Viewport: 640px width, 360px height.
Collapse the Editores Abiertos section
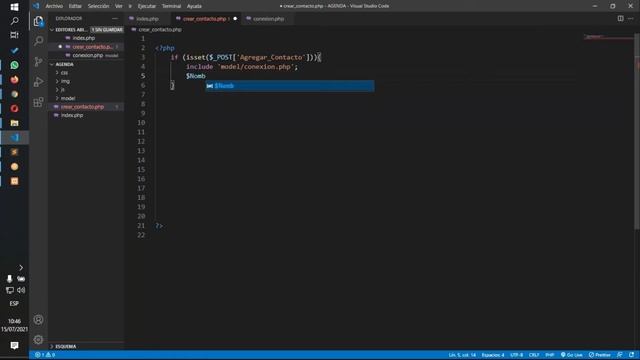[51, 30]
